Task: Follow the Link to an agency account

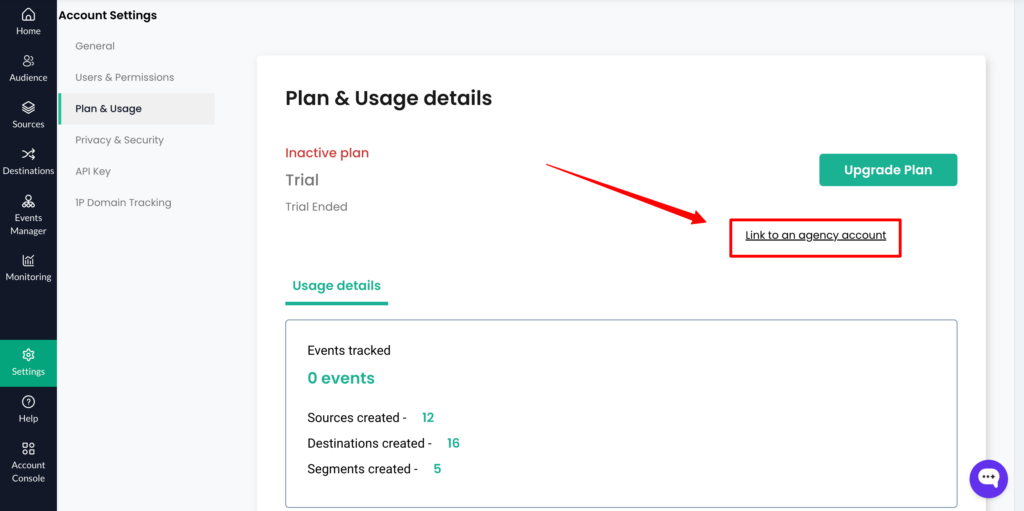Action: click(816, 235)
